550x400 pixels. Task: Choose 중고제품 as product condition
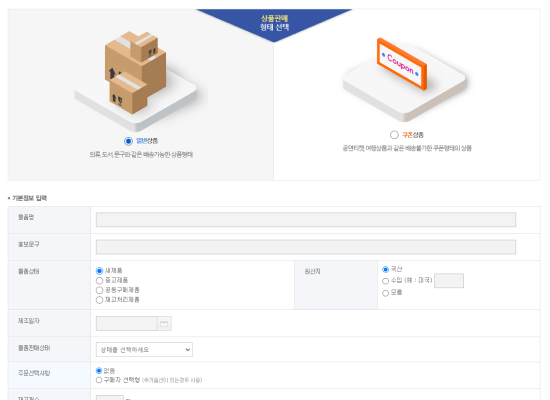pyautogui.click(x=99, y=280)
